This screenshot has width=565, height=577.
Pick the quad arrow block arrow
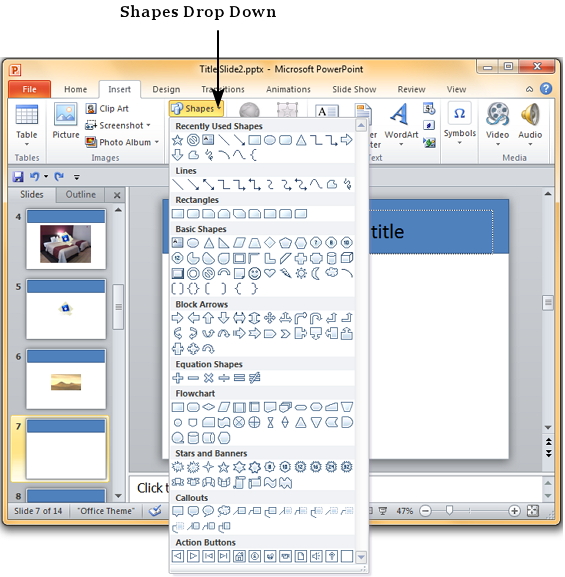270,318
